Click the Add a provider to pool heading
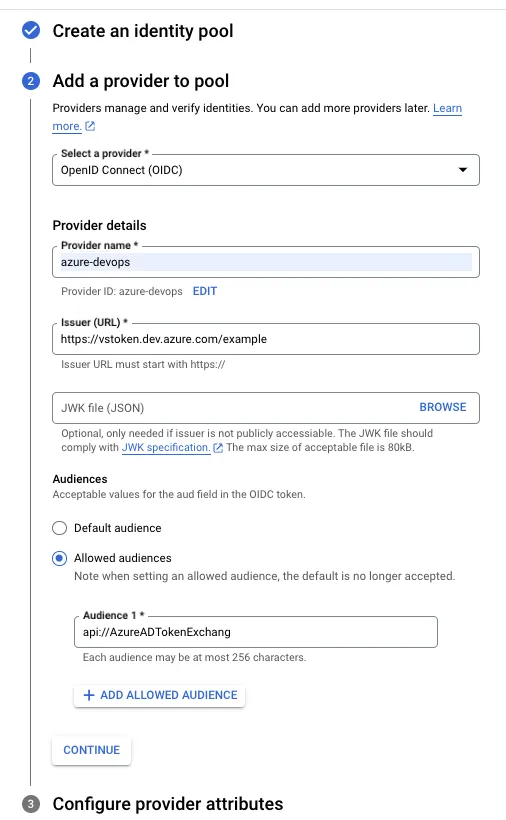This screenshot has height=820, width=506. (x=141, y=81)
